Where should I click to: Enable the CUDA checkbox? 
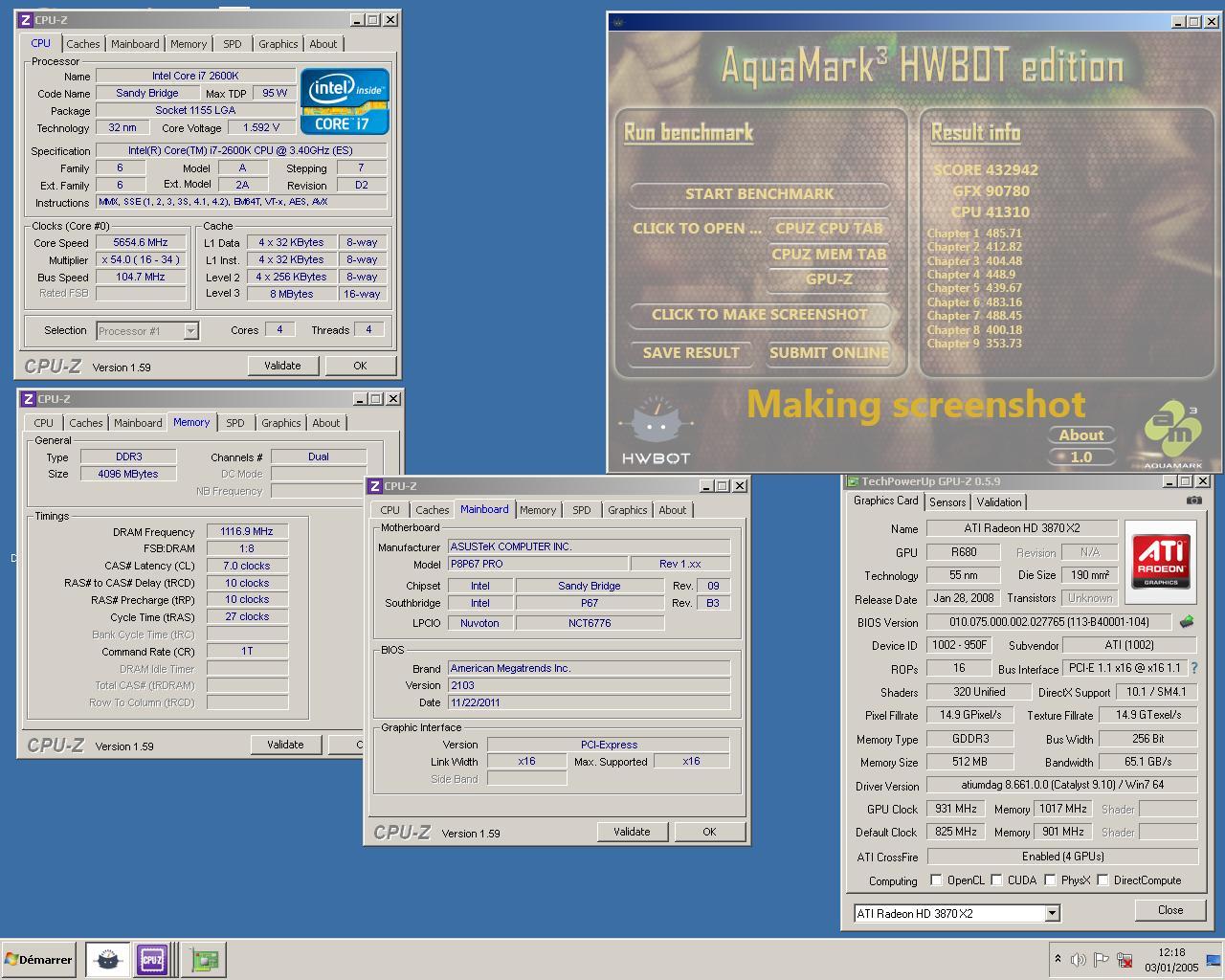996,880
